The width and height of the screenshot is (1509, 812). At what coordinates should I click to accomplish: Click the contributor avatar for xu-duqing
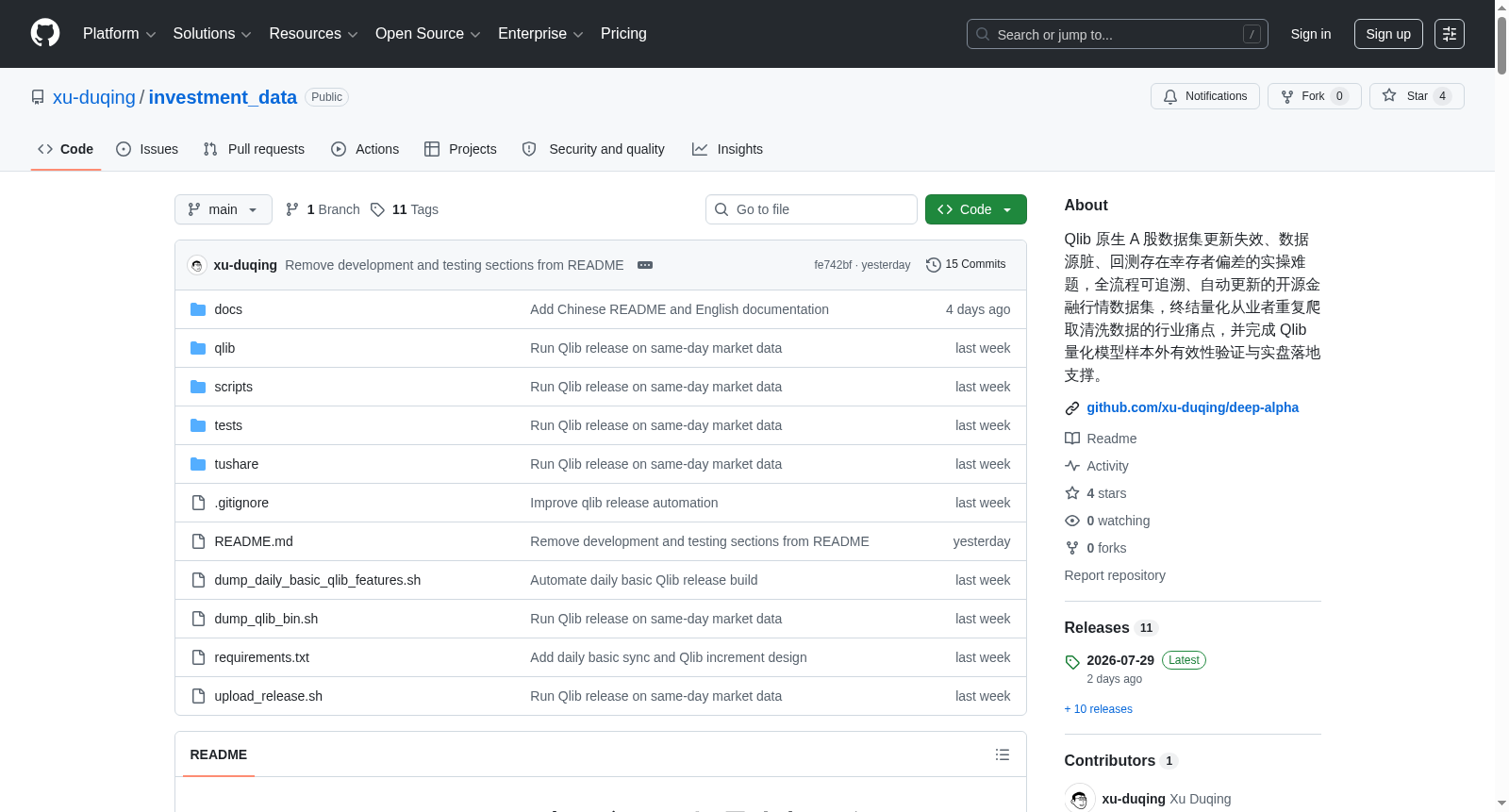(x=1080, y=799)
